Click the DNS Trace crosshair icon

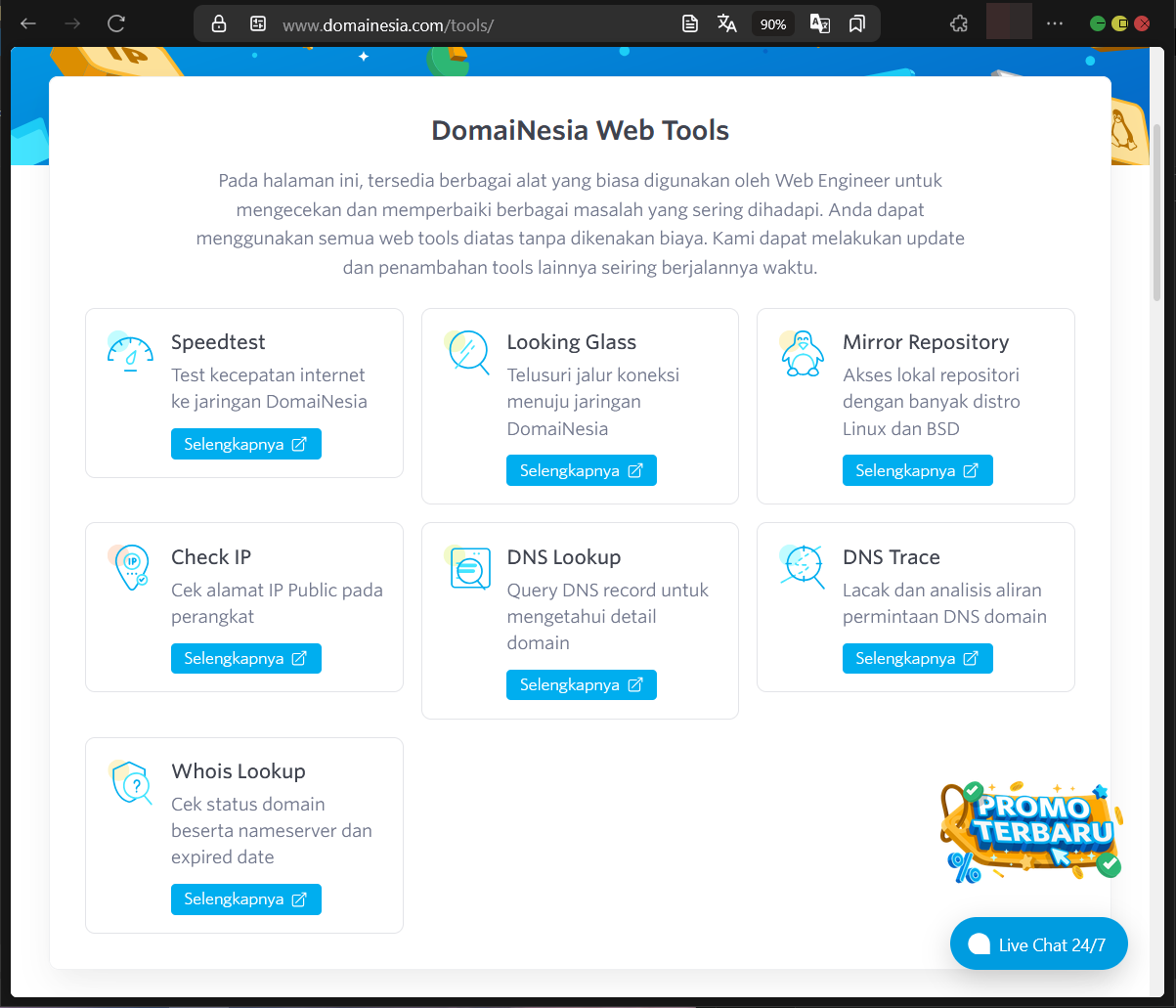802,566
